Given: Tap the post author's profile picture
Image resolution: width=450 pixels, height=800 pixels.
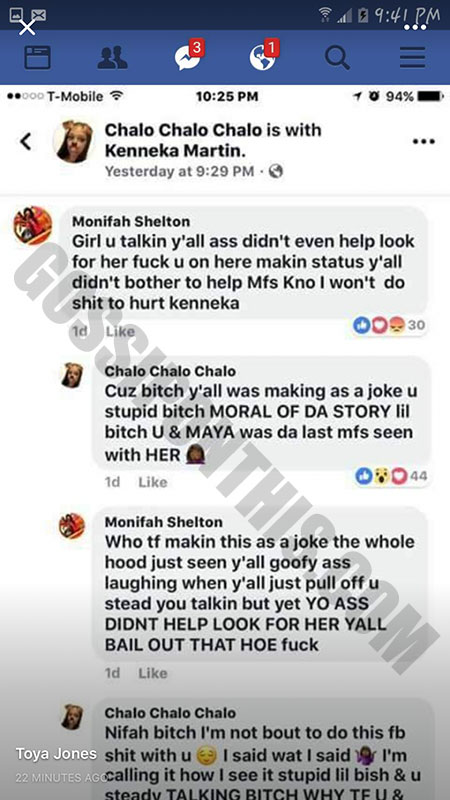Looking at the screenshot, I should click(x=74, y=141).
